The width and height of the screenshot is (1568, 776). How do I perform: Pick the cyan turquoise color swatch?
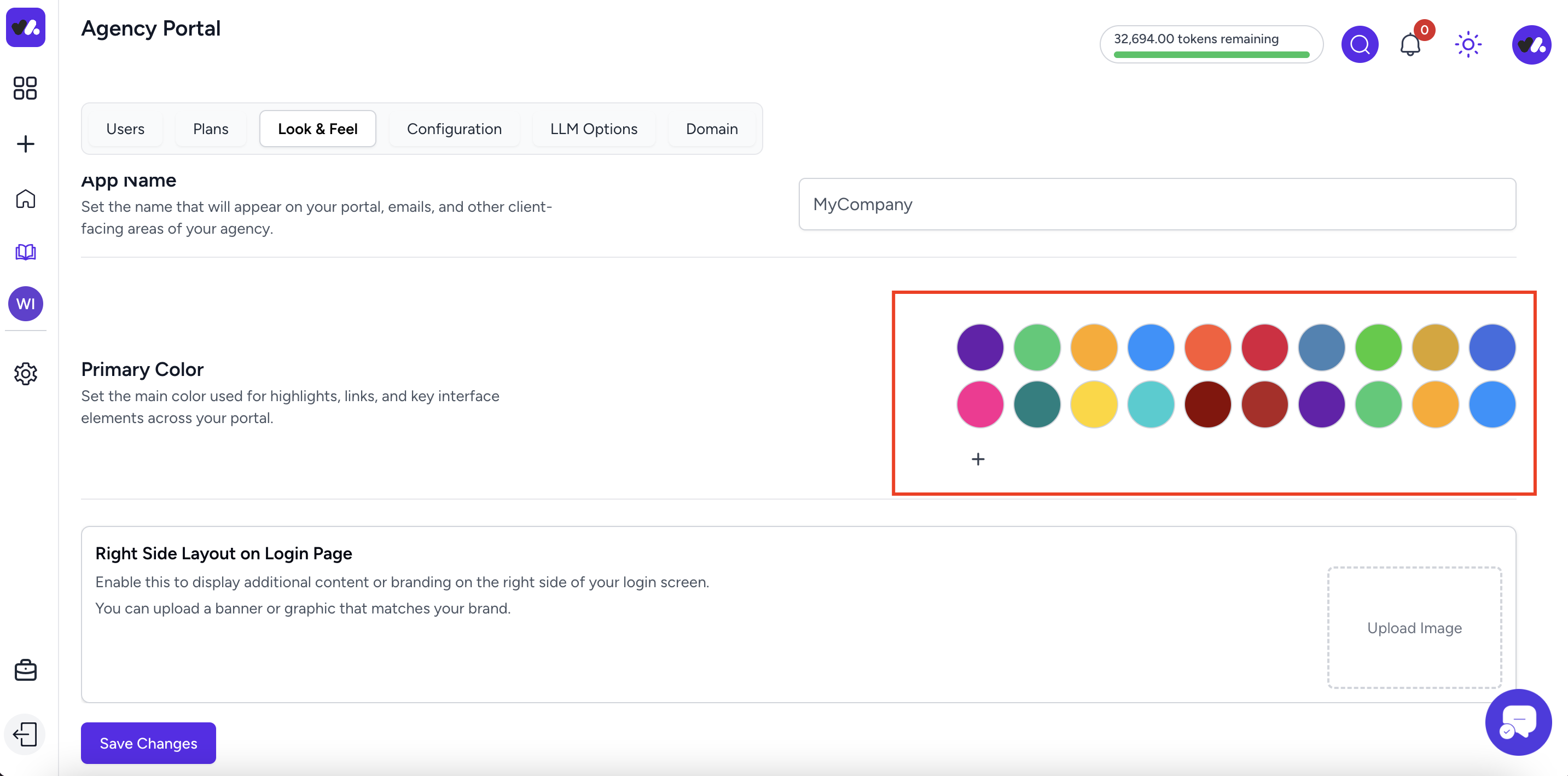[1151, 405]
